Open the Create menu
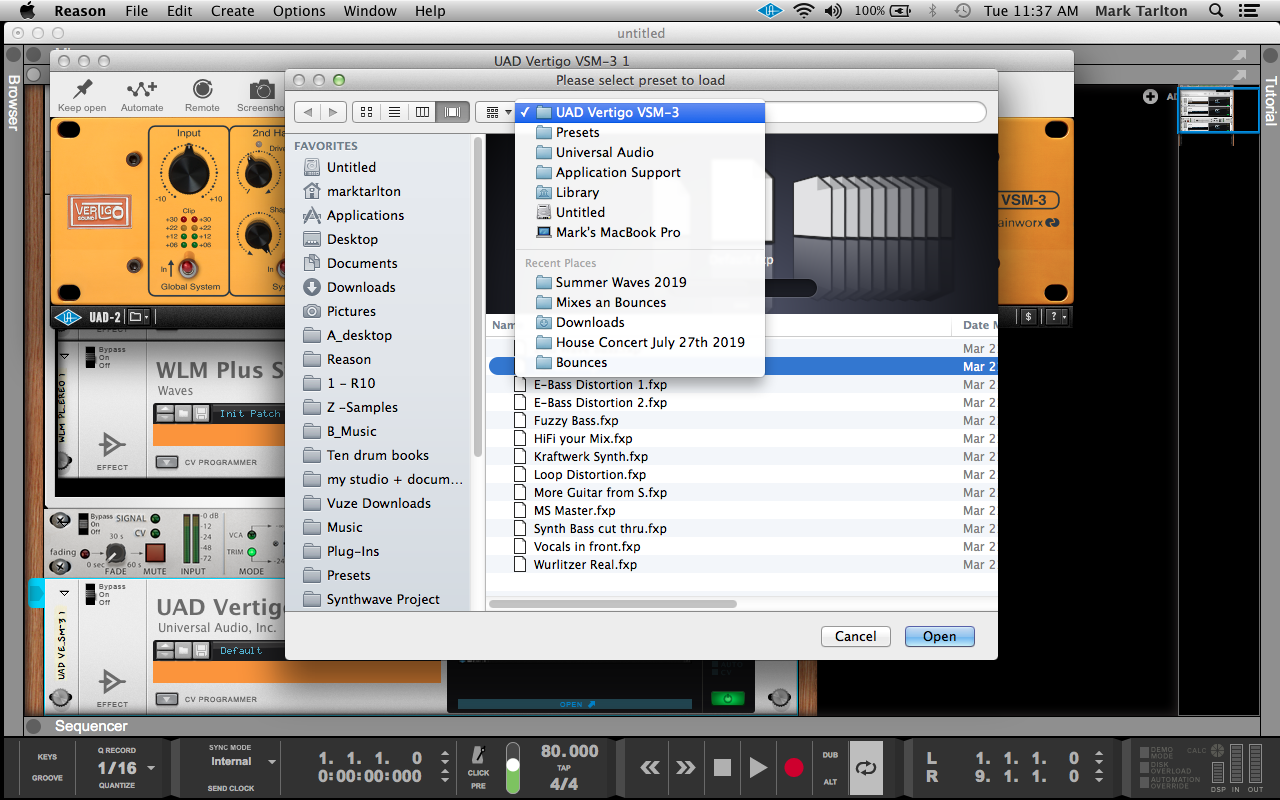Screen dimensions: 1280x800 pos(232,11)
